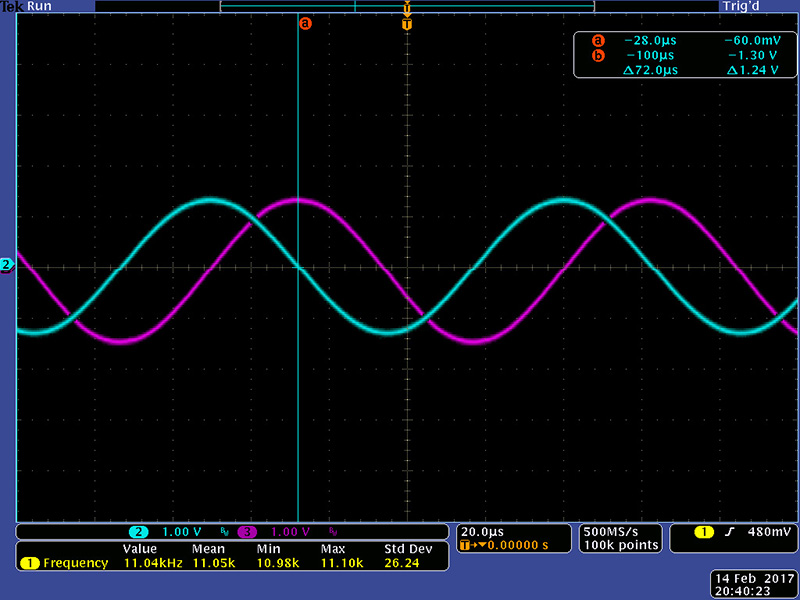Click the Tek logo in top corner
This screenshot has width=800, height=600.
point(12,6)
